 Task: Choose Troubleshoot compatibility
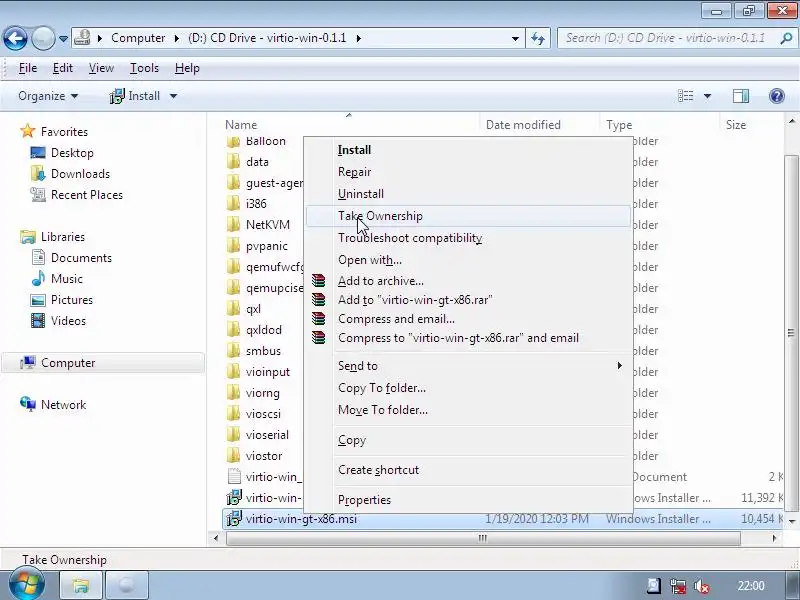468,238
